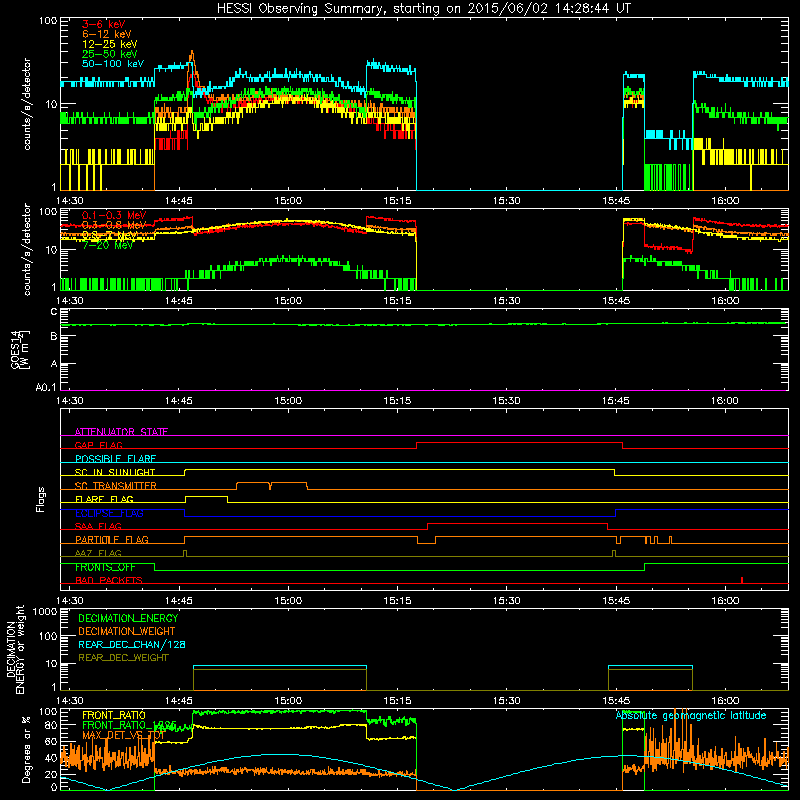Click the yellow FRONT_RATIO legend label
Screen dimensions: 800x800
[114, 715]
